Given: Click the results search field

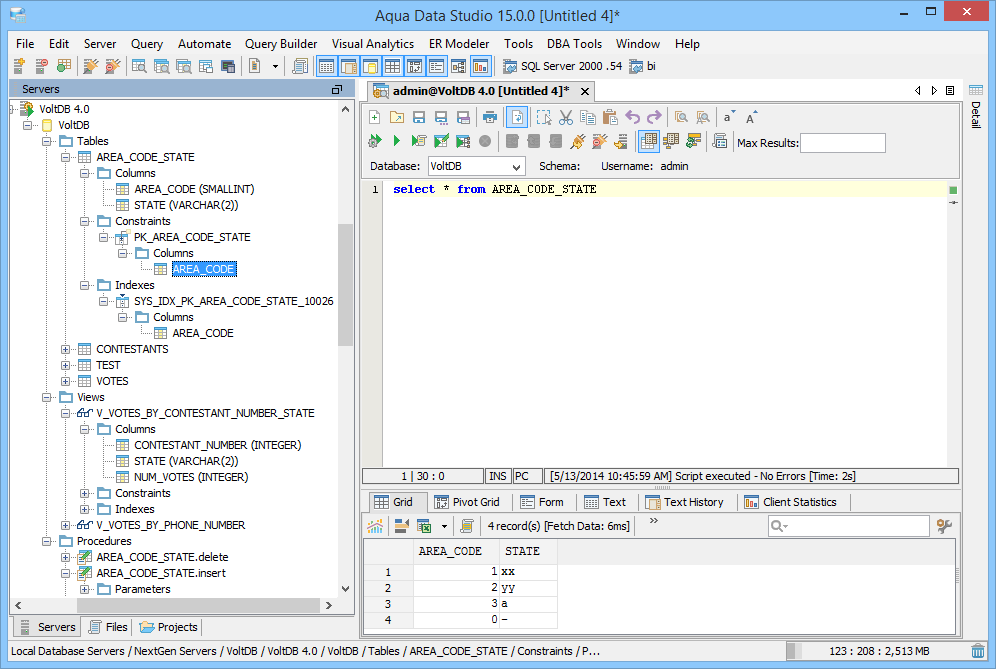Looking at the screenshot, I should tap(849, 526).
